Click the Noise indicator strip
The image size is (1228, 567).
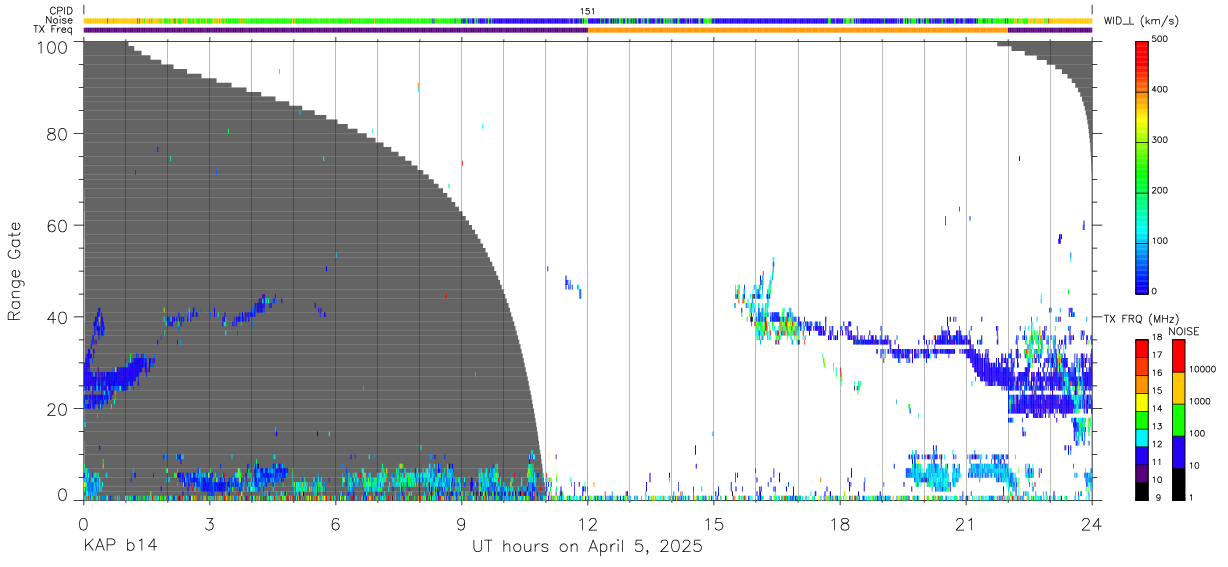coord(588,20)
